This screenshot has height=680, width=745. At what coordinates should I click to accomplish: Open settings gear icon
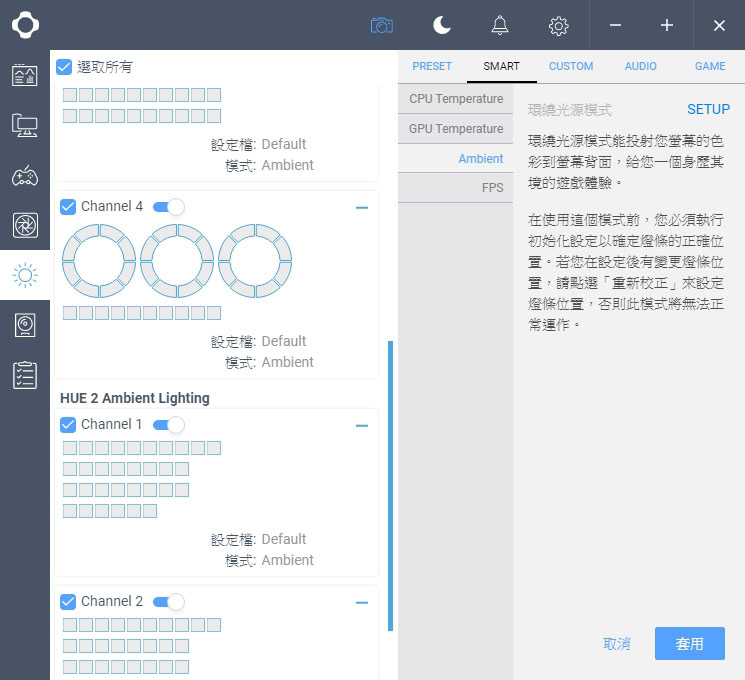tap(558, 26)
